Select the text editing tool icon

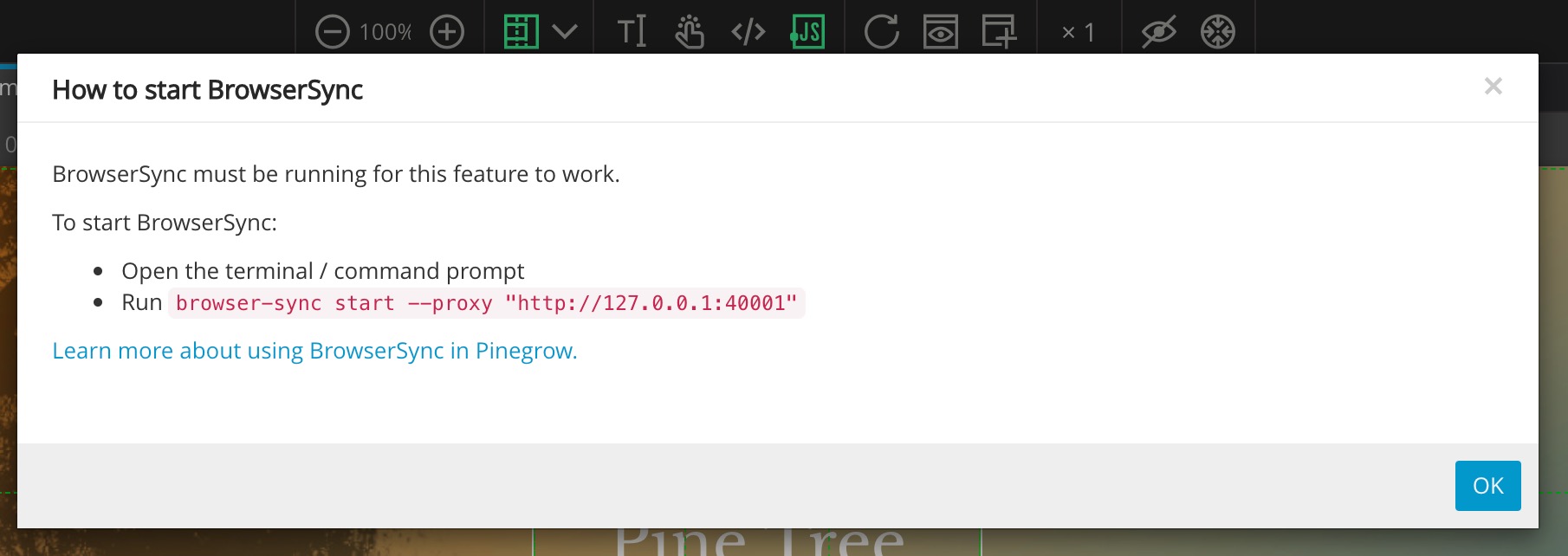point(632,32)
